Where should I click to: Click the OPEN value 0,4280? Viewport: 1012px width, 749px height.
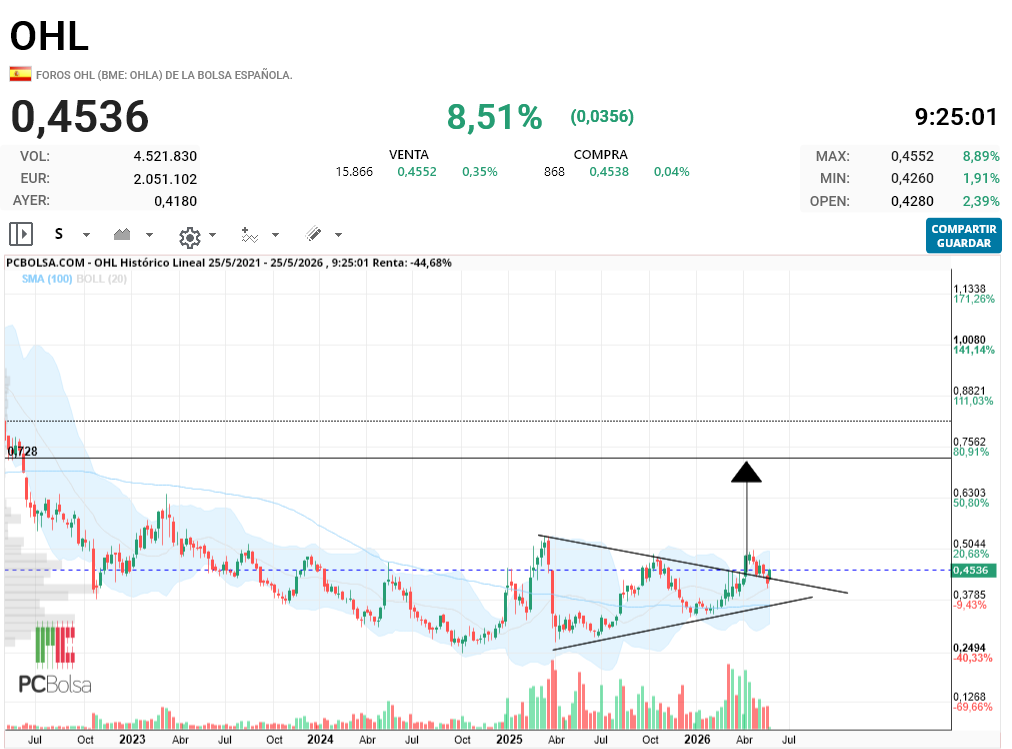pos(912,201)
